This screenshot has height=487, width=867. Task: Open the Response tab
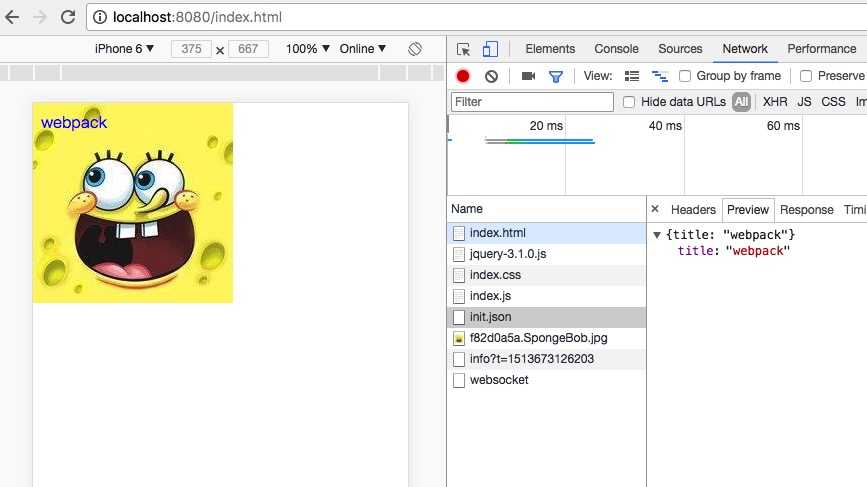coord(806,210)
